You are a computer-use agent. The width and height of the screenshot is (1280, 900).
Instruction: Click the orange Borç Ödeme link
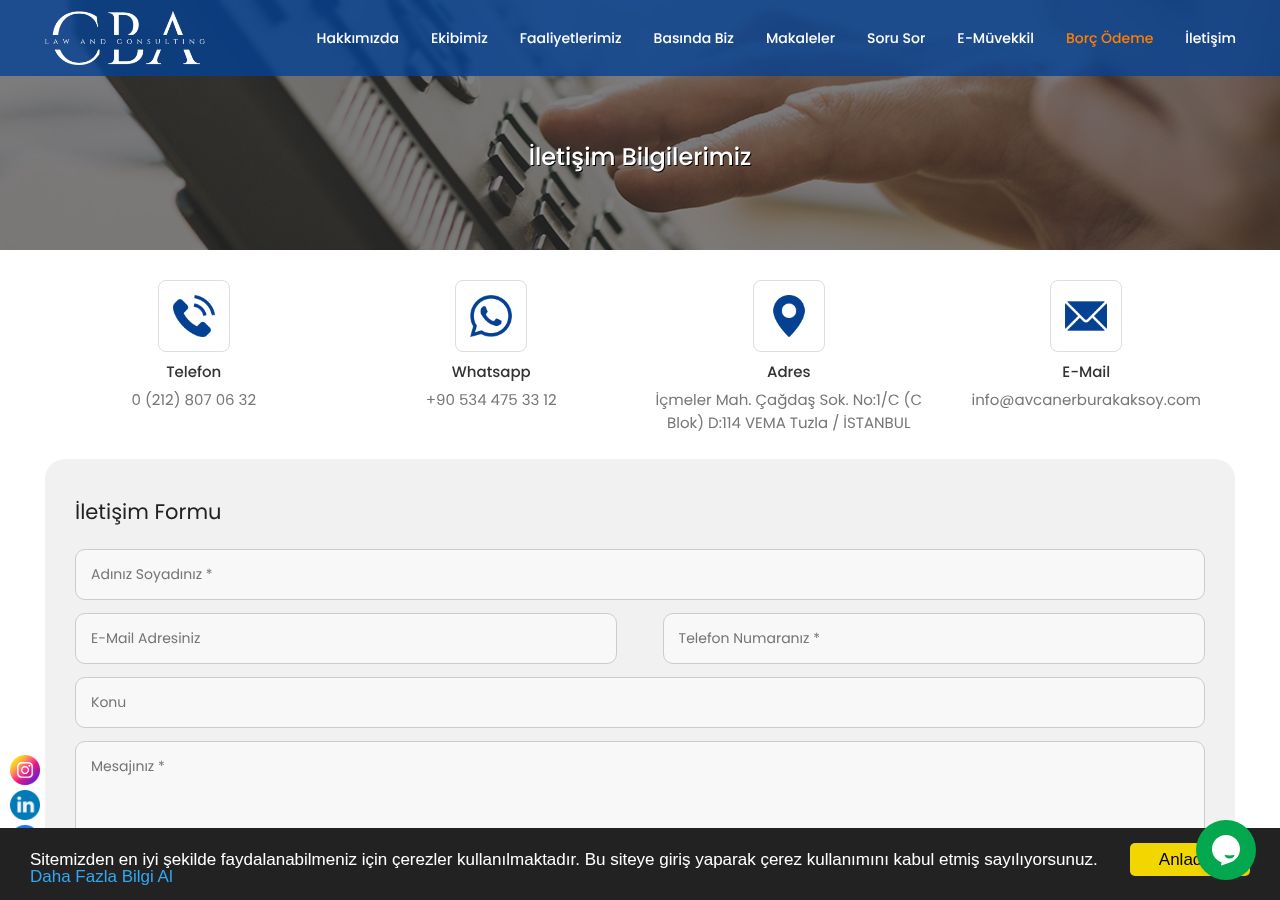[x=1109, y=38]
